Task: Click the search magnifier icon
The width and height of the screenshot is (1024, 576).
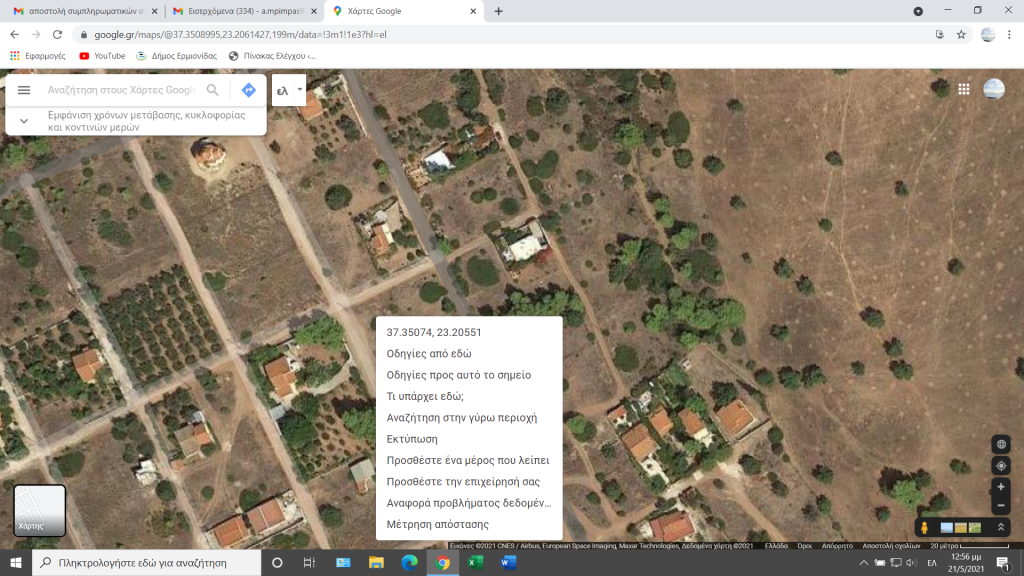Action: [x=212, y=90]
